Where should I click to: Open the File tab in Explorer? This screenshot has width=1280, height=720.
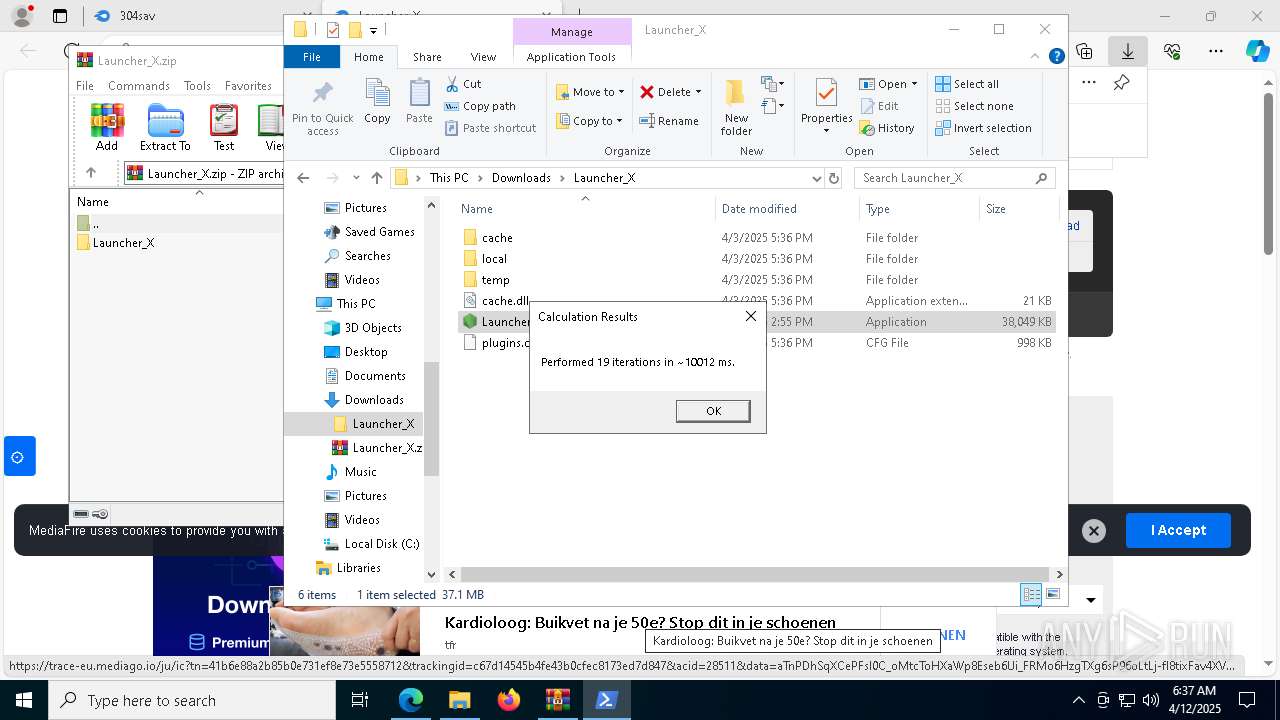[312, 57]
